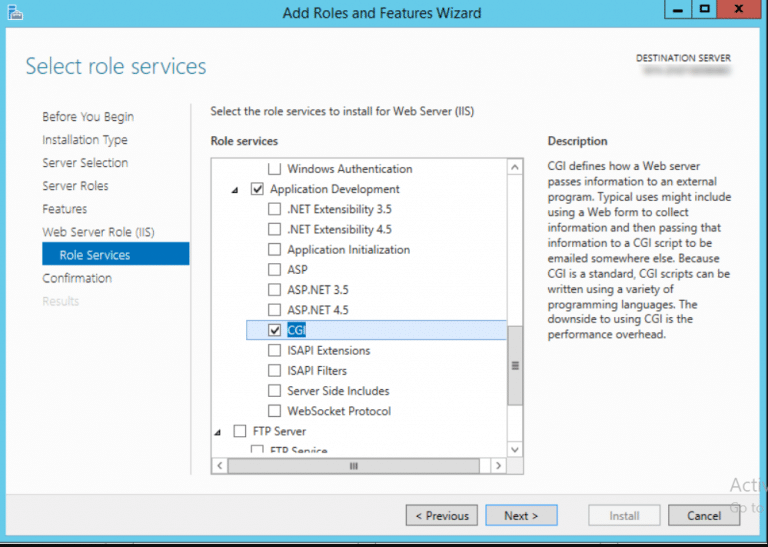
Task: Tick the ASP.NET 4.5 checkbox
Action: [x=274, y=309]
